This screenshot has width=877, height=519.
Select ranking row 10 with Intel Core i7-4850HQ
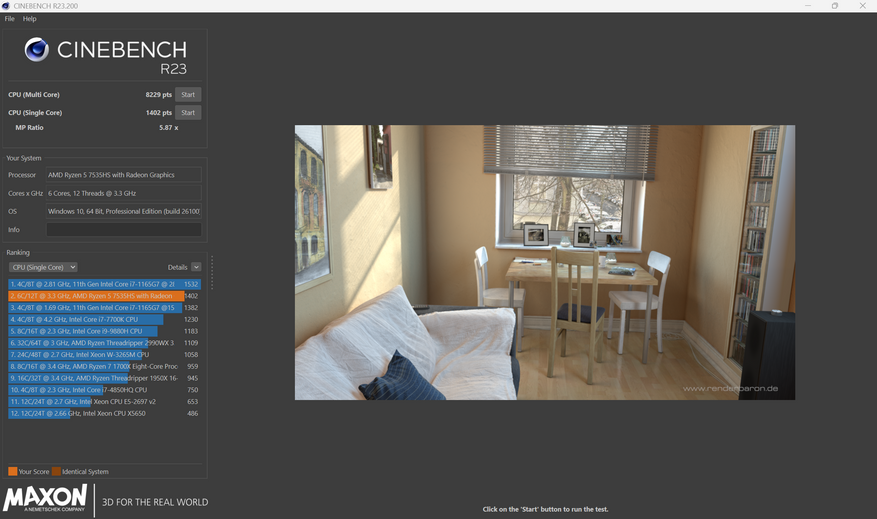(x=105, y=390)
